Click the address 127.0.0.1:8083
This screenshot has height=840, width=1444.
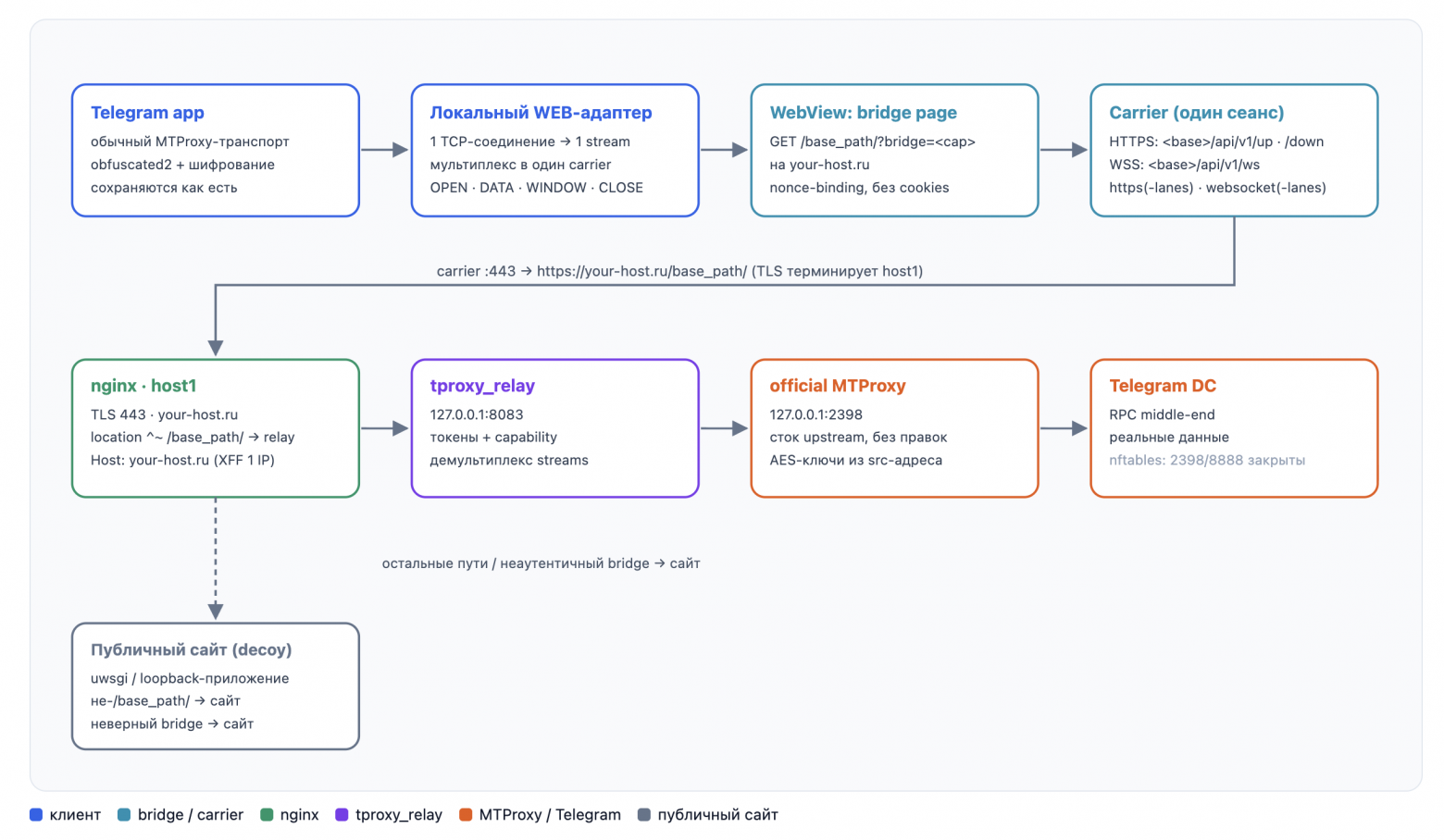point(477,414)
